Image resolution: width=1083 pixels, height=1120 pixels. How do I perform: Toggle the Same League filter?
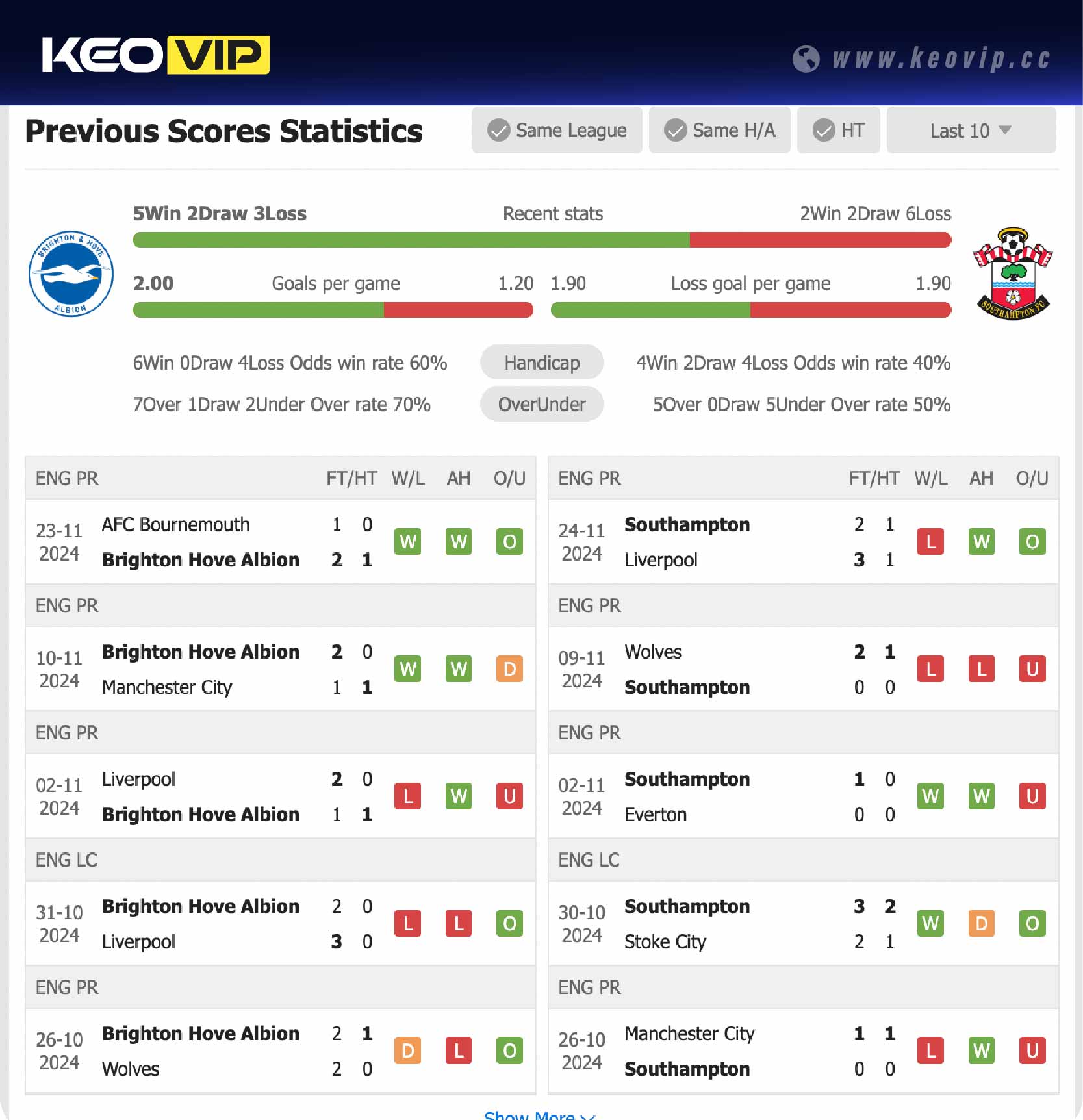tap(557, 130)
